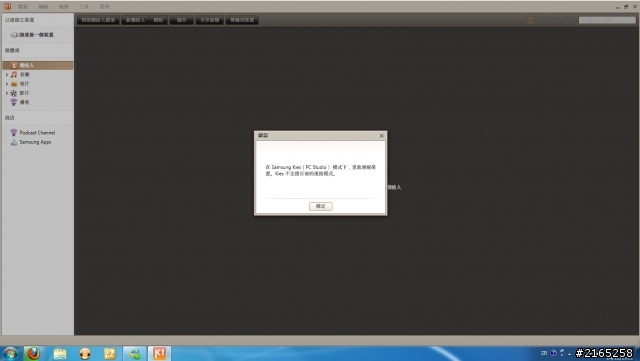Minimize the Kies window
The image size is (640, 361).
(617, 7)
